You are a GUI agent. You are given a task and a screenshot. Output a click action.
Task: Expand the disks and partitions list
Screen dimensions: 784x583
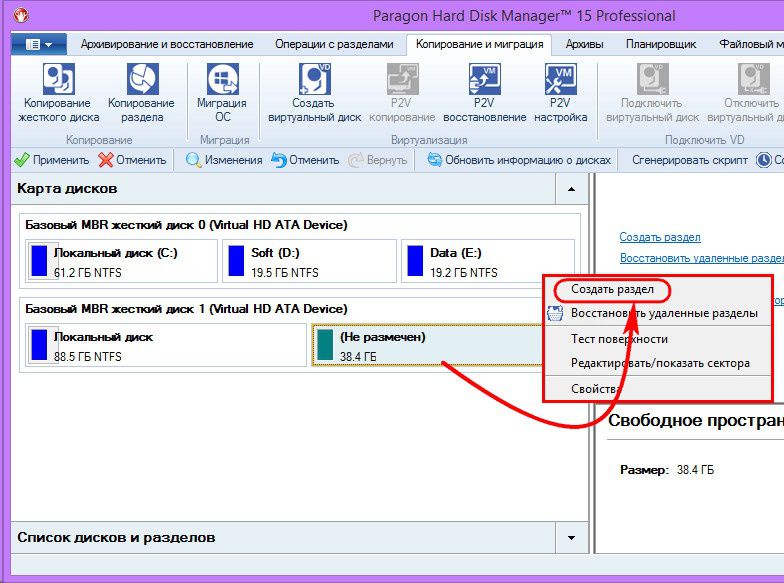click(x=570, y=538)
